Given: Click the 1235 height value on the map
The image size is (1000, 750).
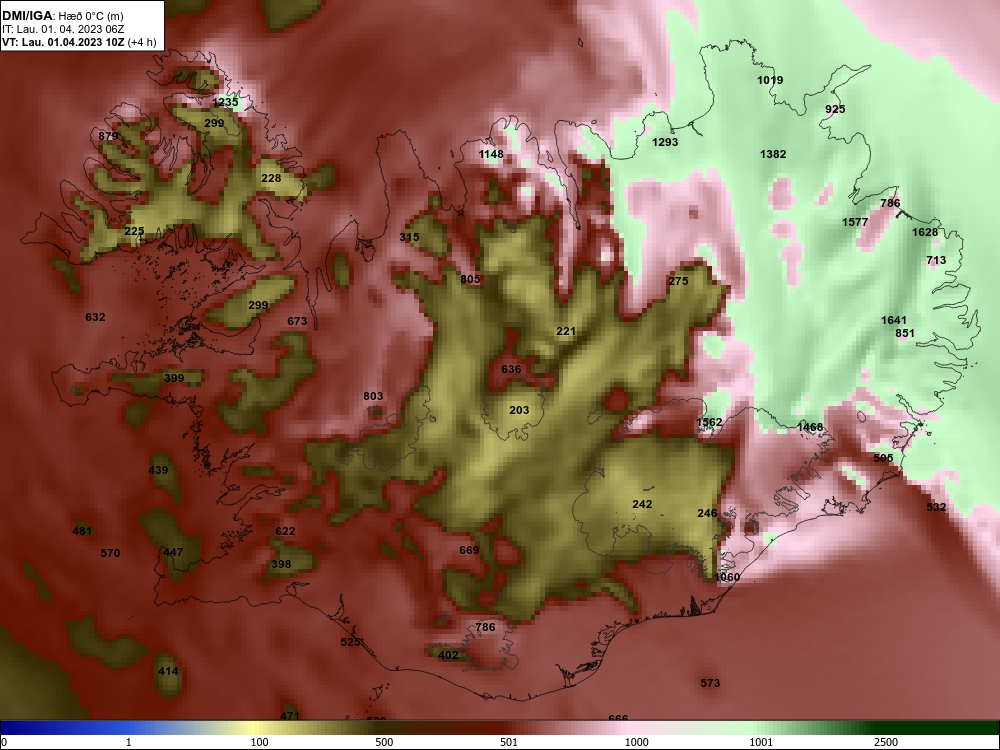Looking at the screenshot, I should tap(225, 102).
